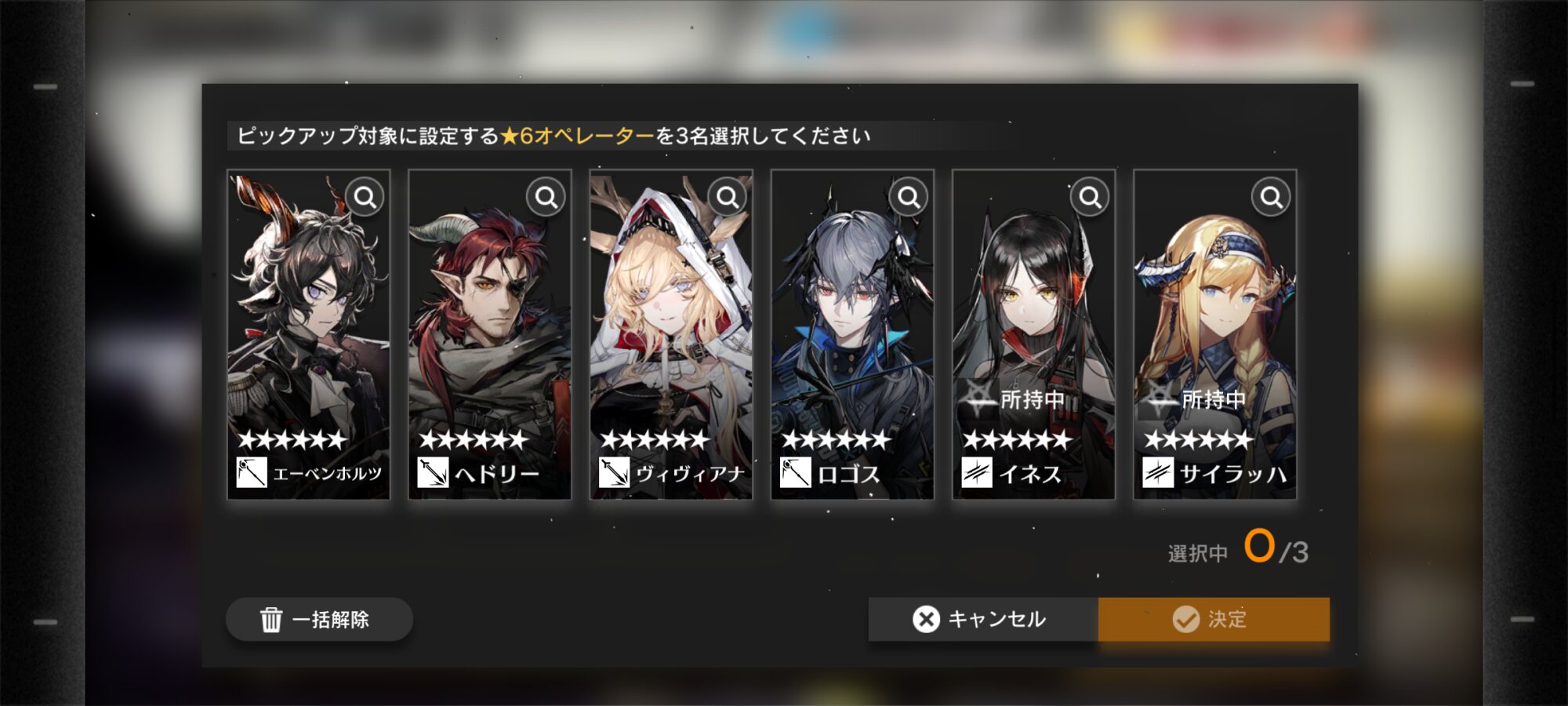
Task: Open magnifier details for ヘドリー
Action: point(546,197)
